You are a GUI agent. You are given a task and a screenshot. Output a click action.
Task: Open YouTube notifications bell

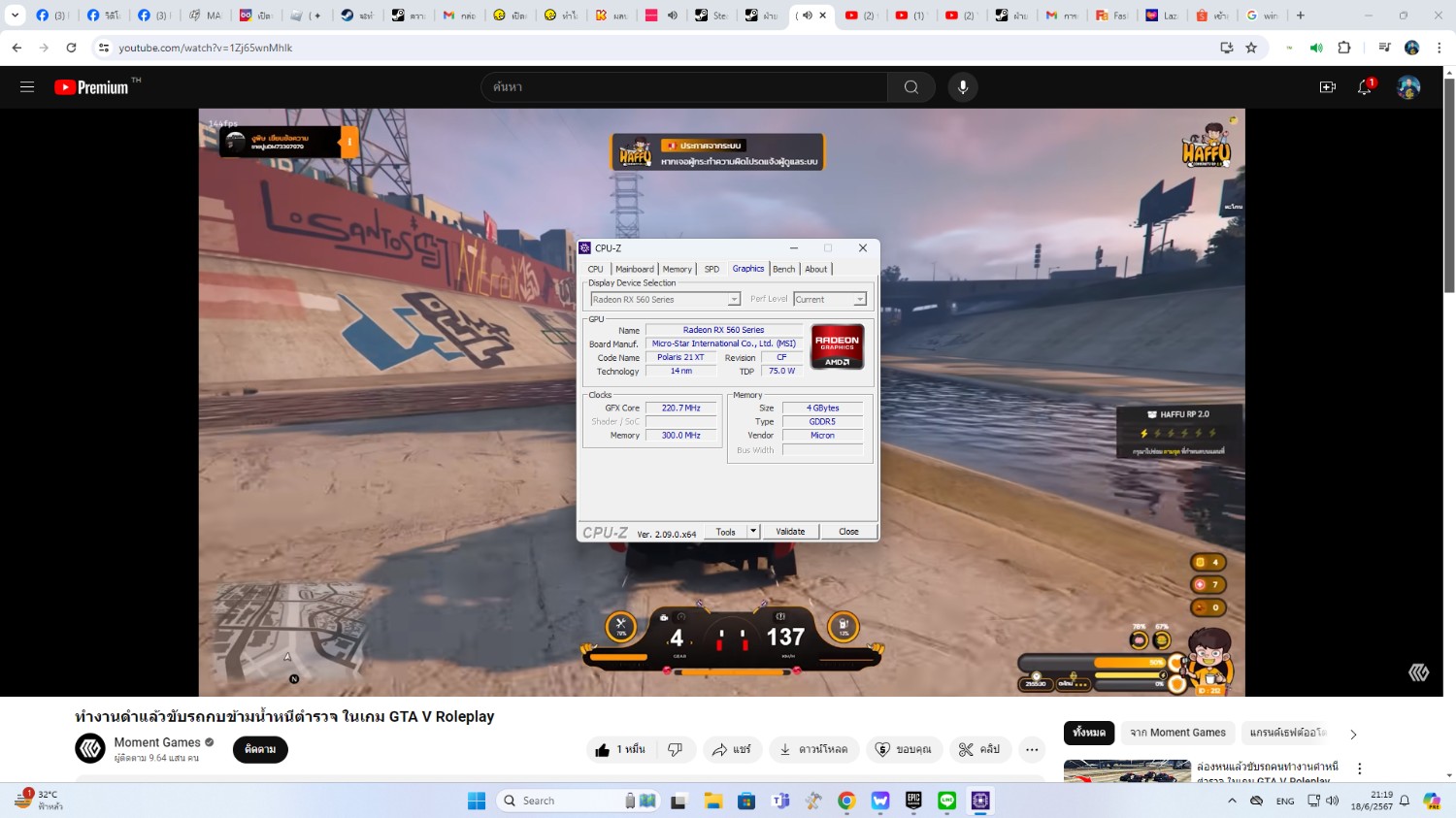(x=1365, y=87)
